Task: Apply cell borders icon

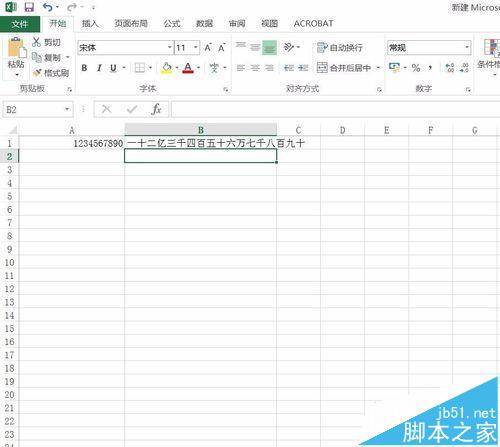Action: [140, 68]
